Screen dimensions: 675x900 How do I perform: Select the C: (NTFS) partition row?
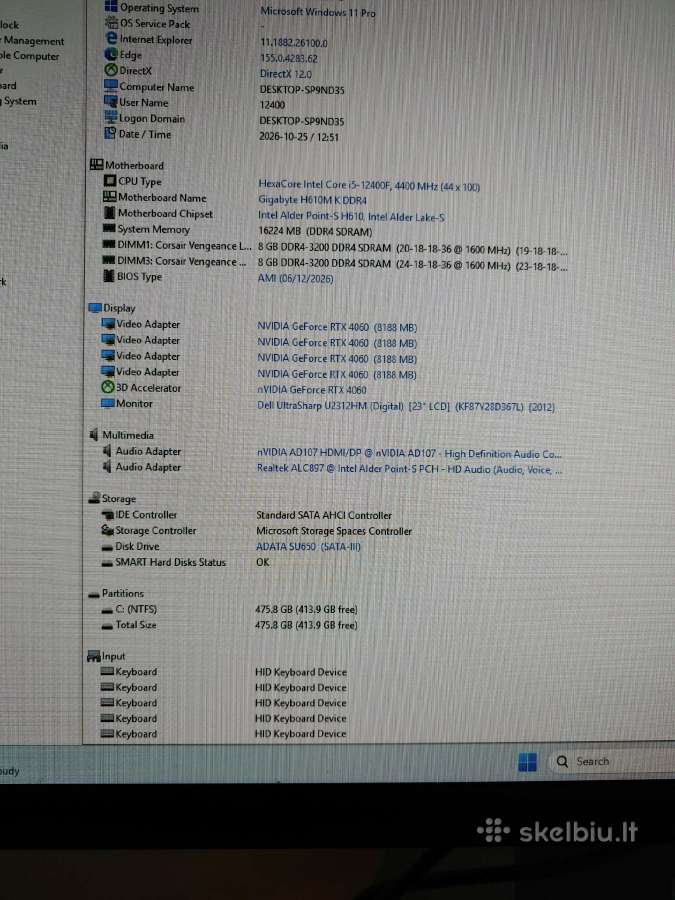click(229, 609)
